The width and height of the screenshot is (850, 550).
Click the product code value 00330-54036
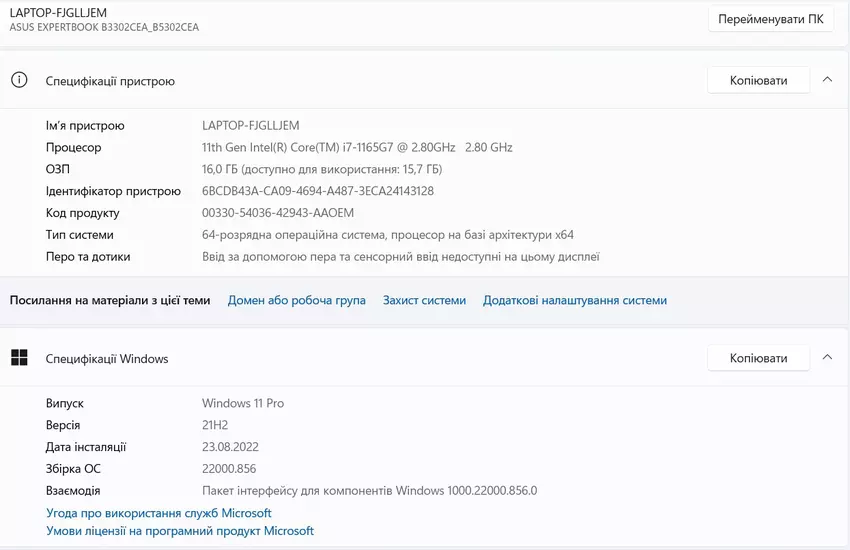point(277,213)
